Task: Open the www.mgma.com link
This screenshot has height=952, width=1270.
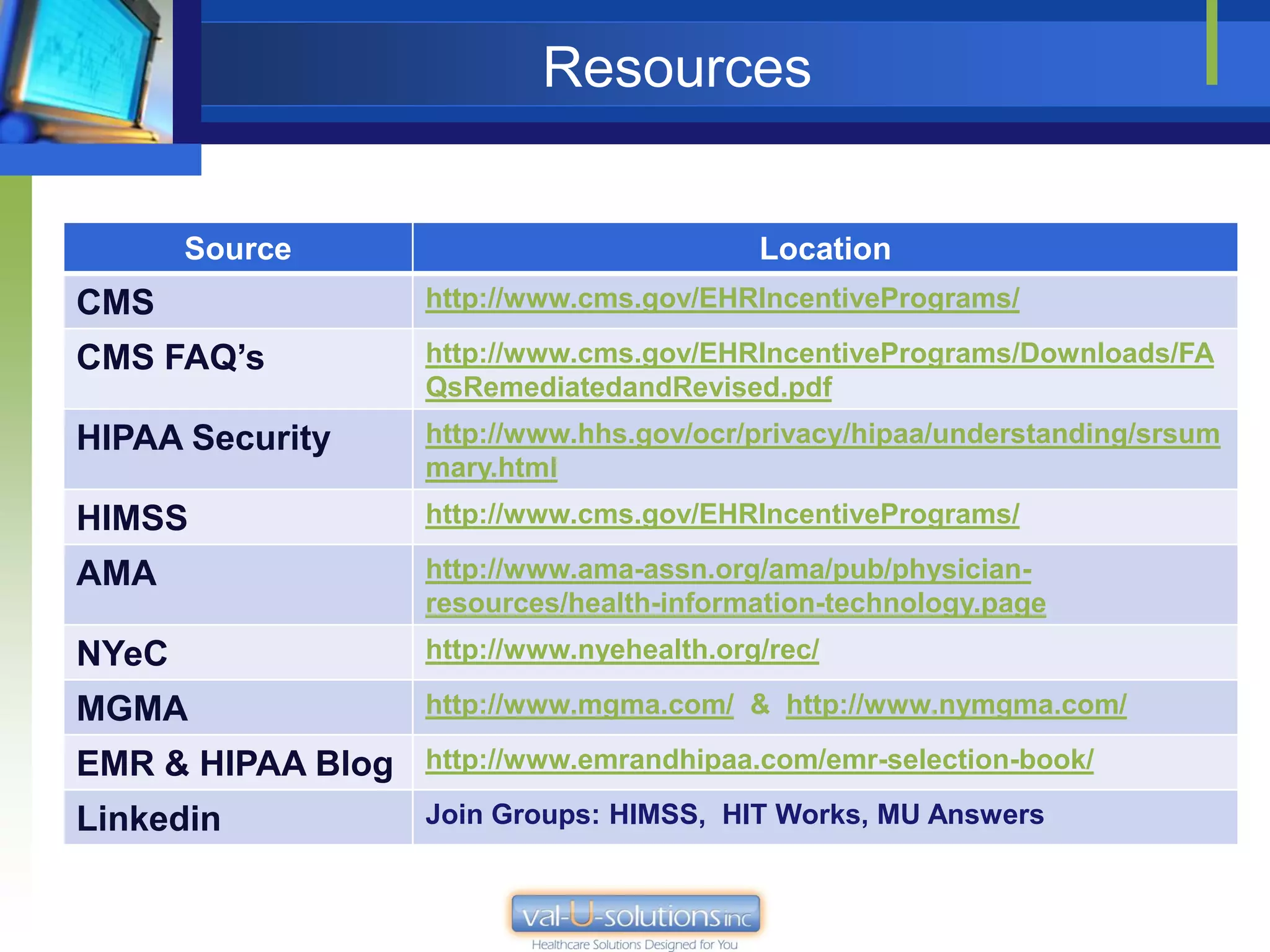Action: (x=579, y=705)
